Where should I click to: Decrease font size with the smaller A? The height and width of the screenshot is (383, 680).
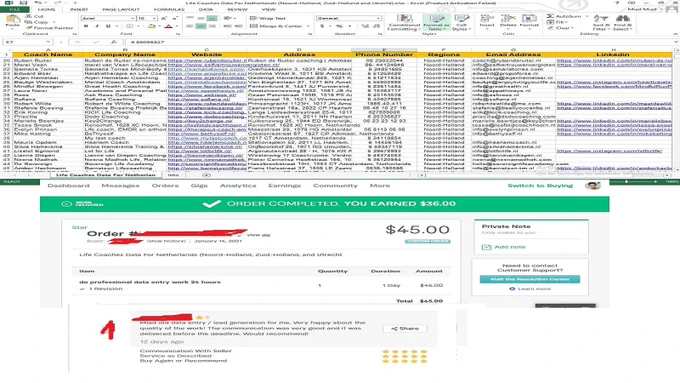(x=175, y=19)
